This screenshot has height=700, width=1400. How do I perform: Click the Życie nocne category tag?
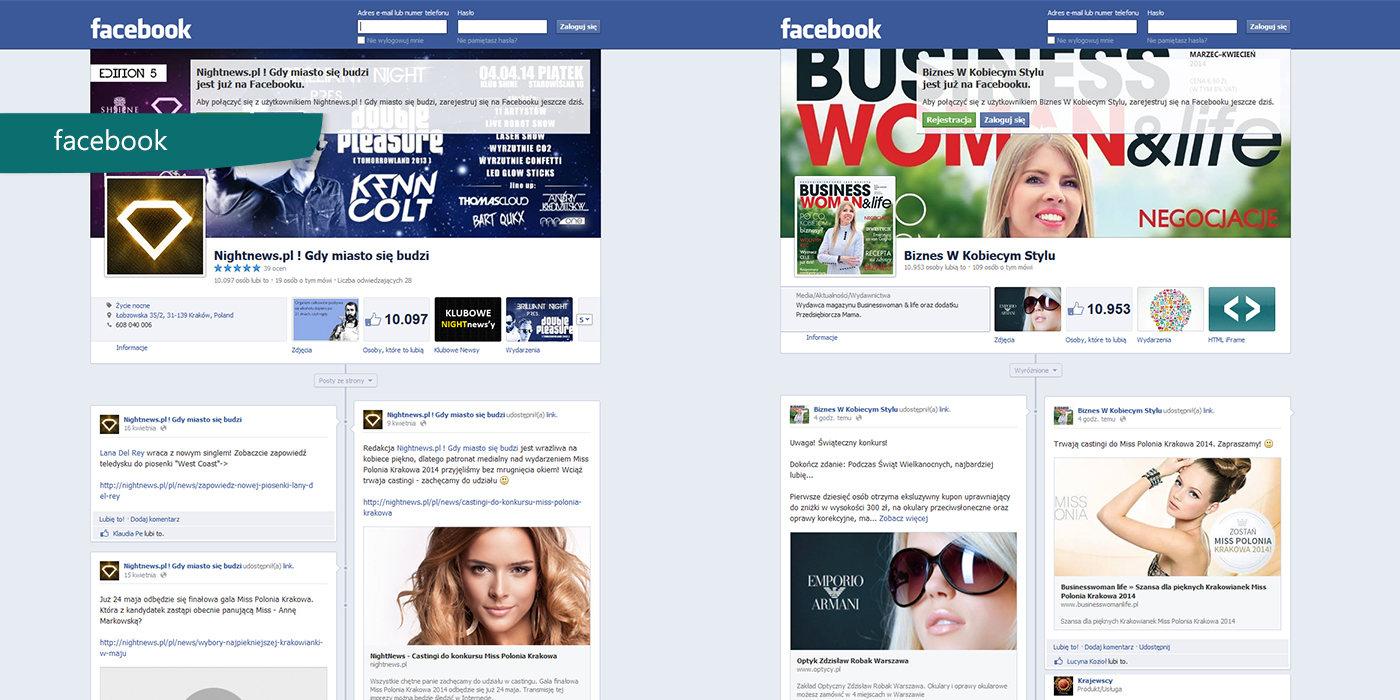[132, 305]
